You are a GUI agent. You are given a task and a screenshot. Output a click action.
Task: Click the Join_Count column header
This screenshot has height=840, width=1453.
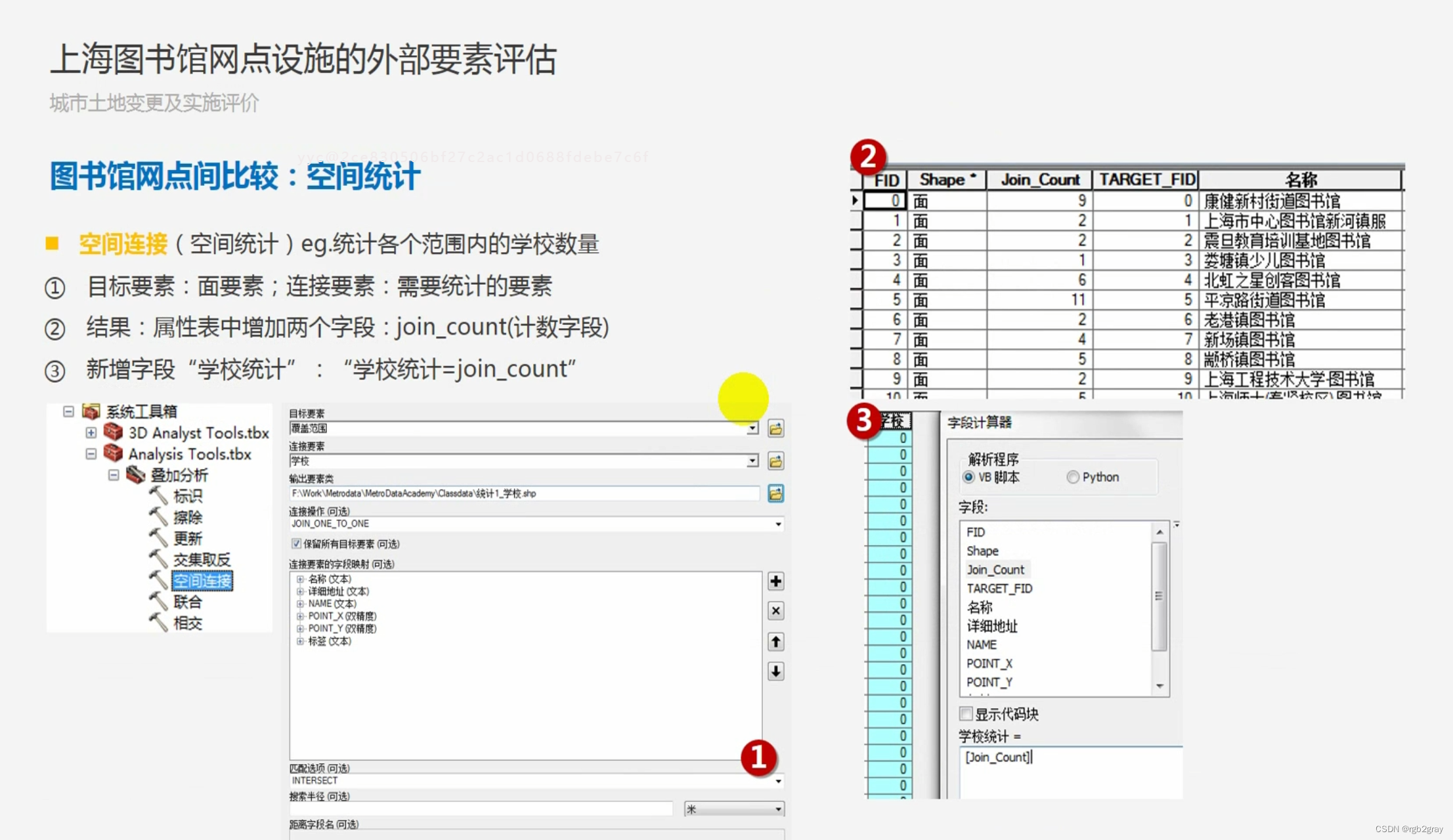click(x=1039, y=180)
